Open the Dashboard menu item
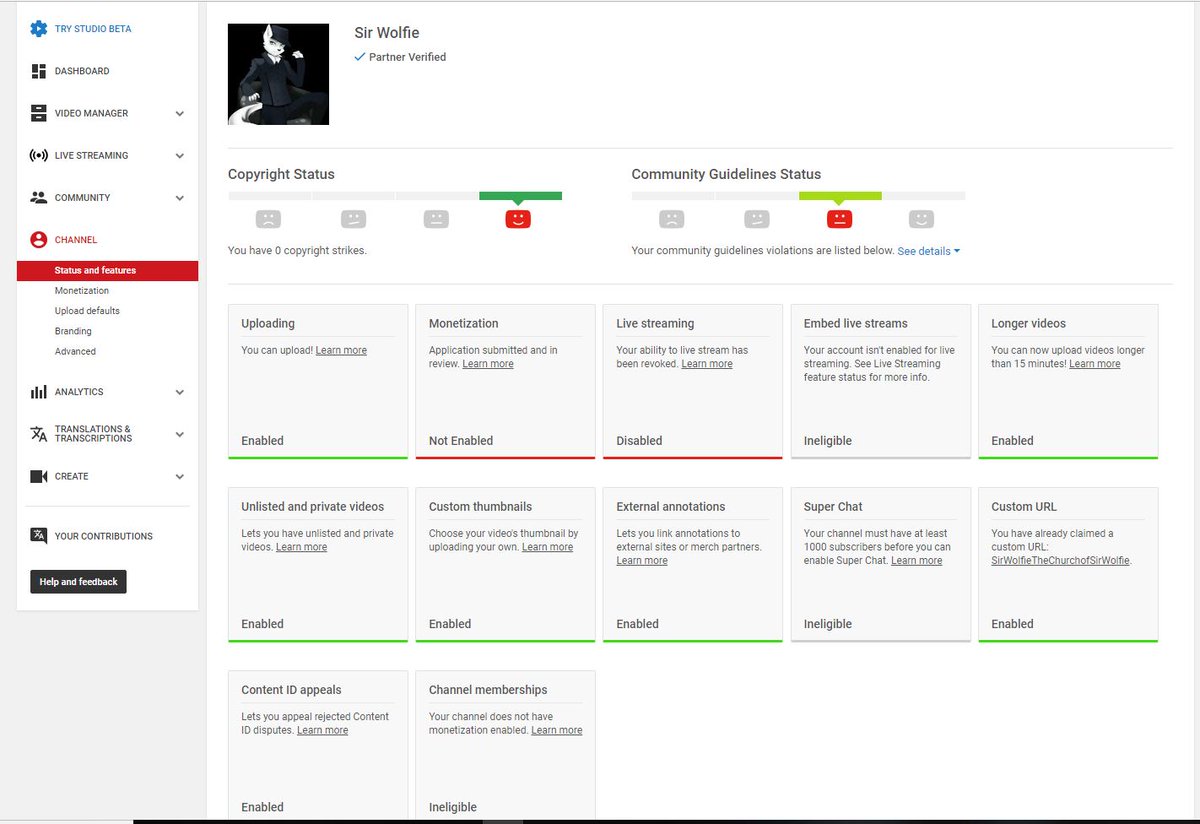Image resolution: width=1200 pixels, height=824 pixels. point(82,71)
